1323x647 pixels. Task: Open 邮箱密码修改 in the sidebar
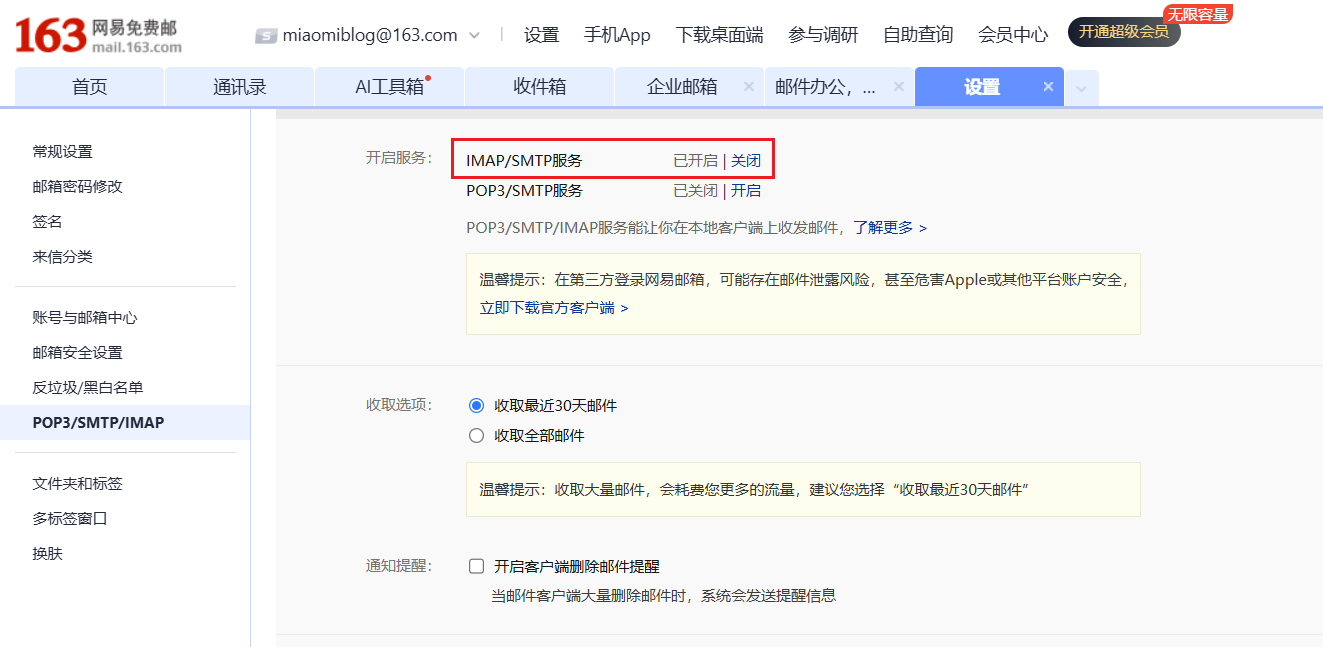[76, 185]
